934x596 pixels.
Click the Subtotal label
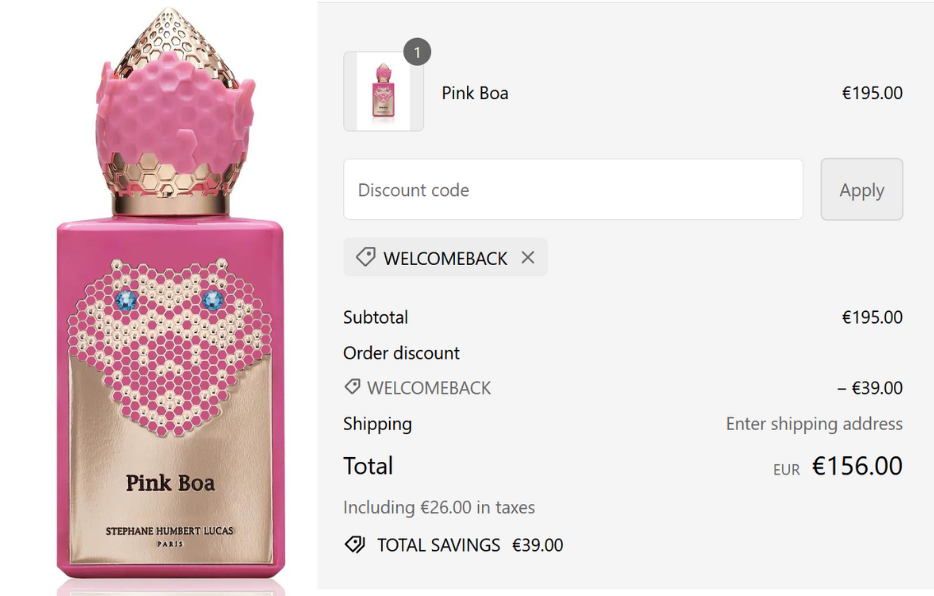[x=376, y=317]
